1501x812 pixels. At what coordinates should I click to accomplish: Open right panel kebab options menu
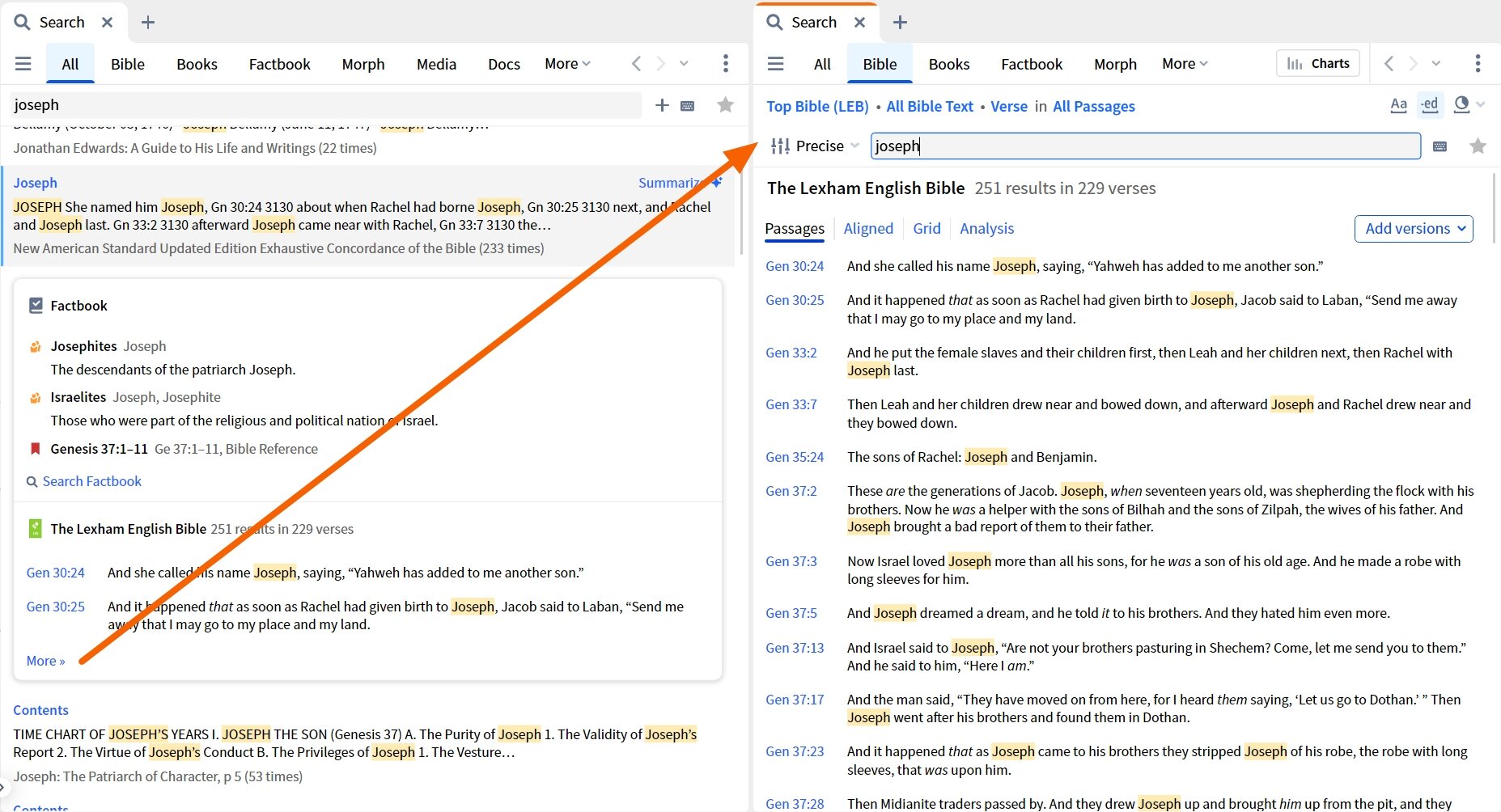click(x=1478, y=64)
